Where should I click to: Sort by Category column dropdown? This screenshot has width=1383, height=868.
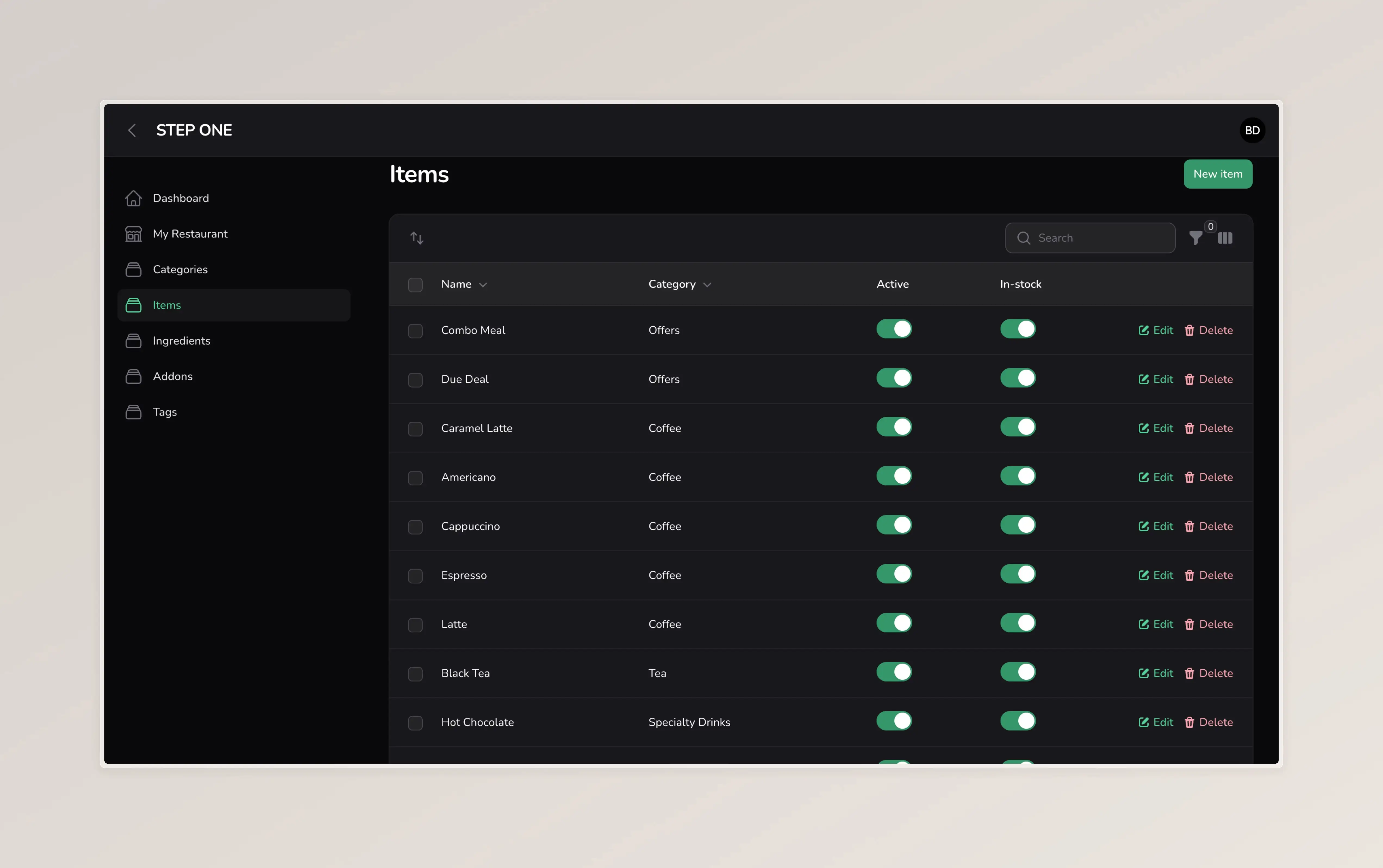click(x=680, y=284)
